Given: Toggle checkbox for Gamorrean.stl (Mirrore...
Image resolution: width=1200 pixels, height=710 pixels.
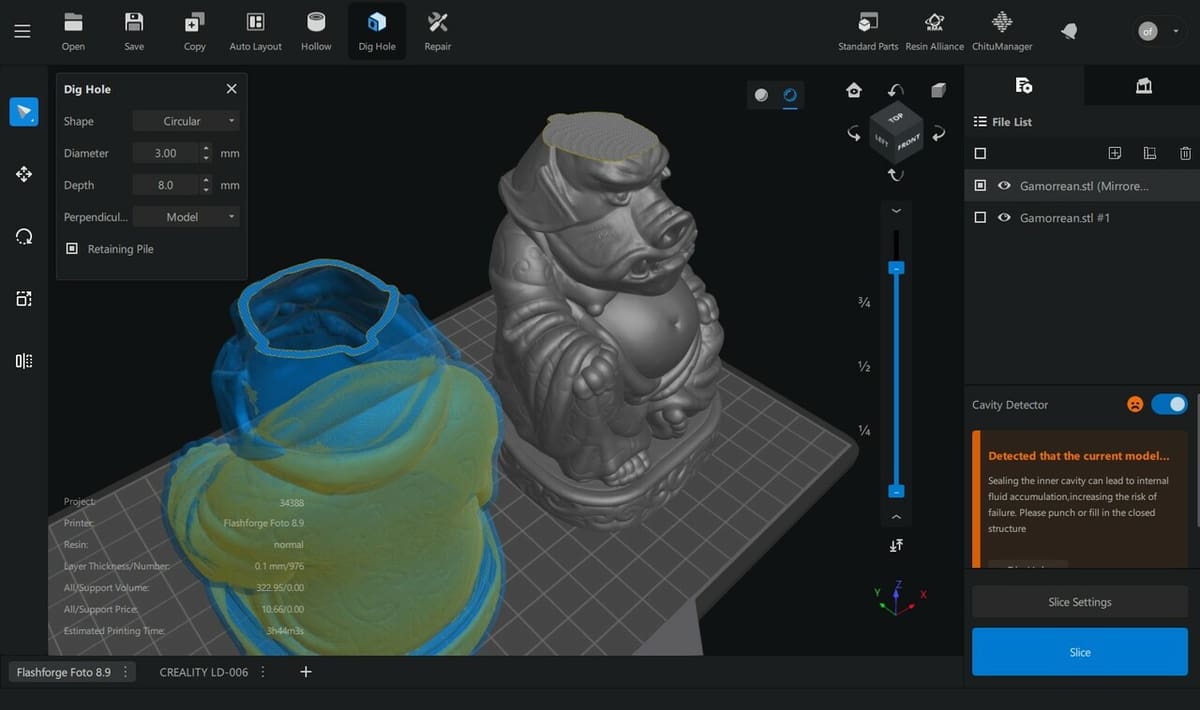Looking at the screenshot, I should point(980,186).
